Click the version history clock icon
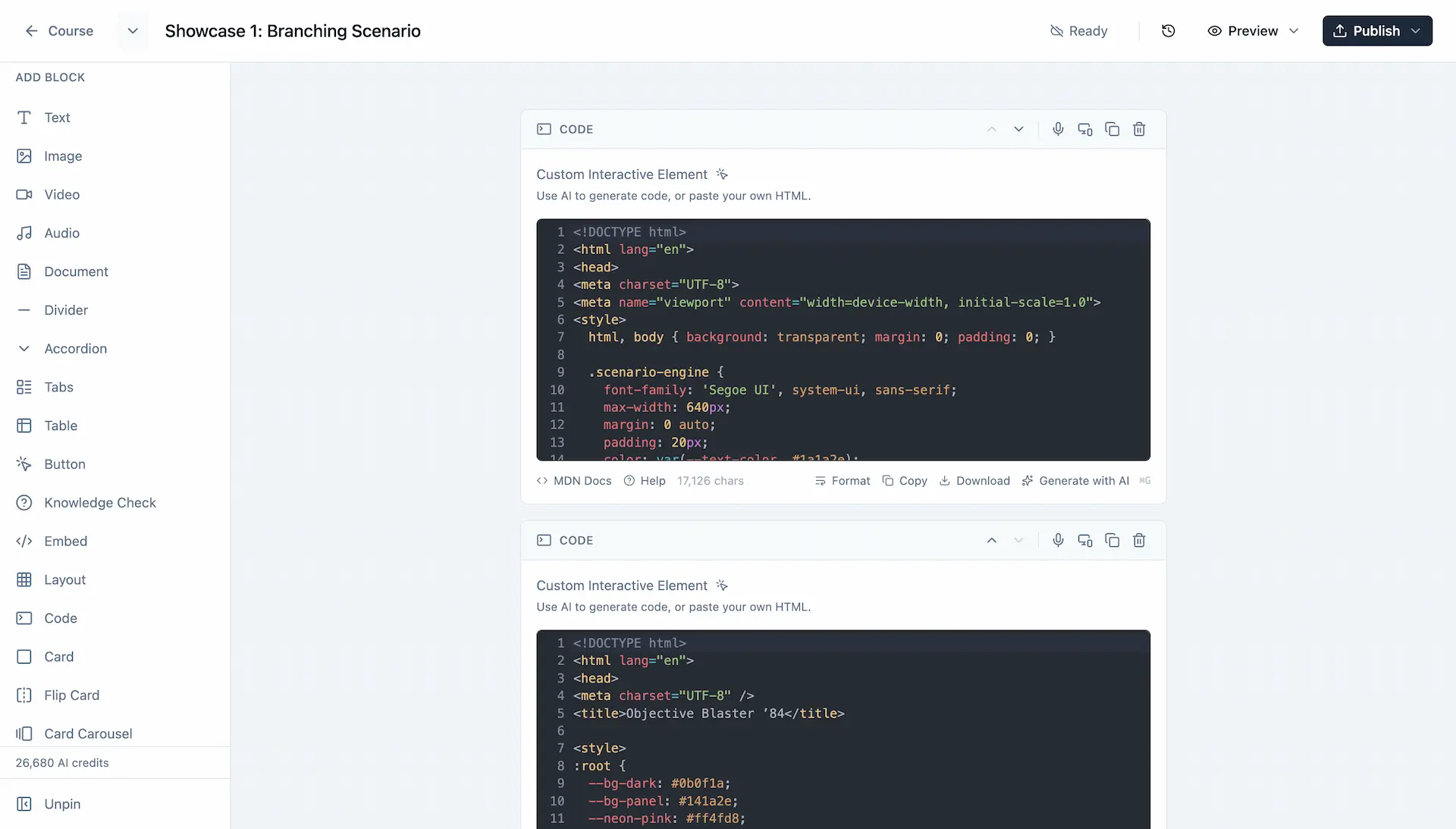The image size is (1456, 829). [1168, 31]
